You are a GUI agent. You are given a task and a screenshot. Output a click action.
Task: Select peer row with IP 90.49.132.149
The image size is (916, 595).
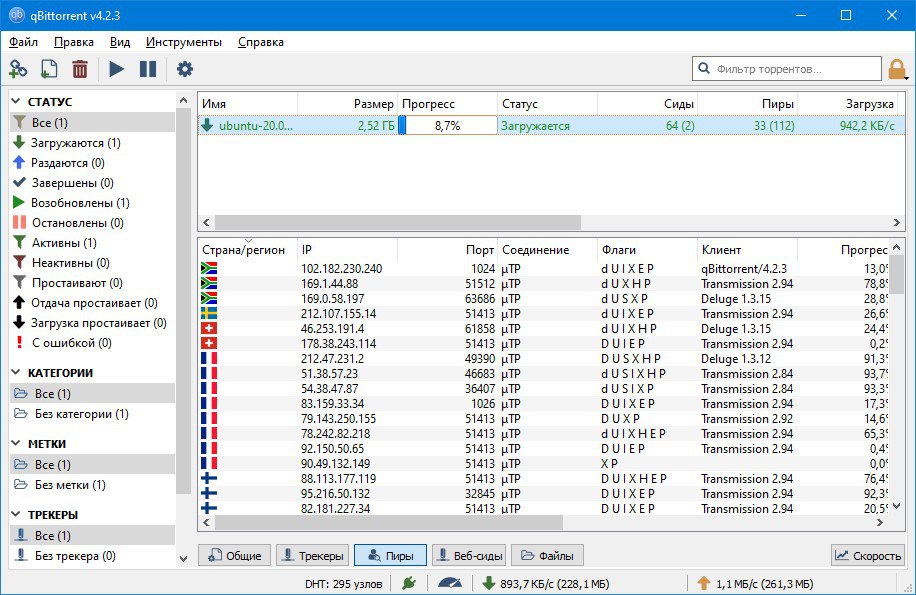pyautogui.click(x=544, y=464)
